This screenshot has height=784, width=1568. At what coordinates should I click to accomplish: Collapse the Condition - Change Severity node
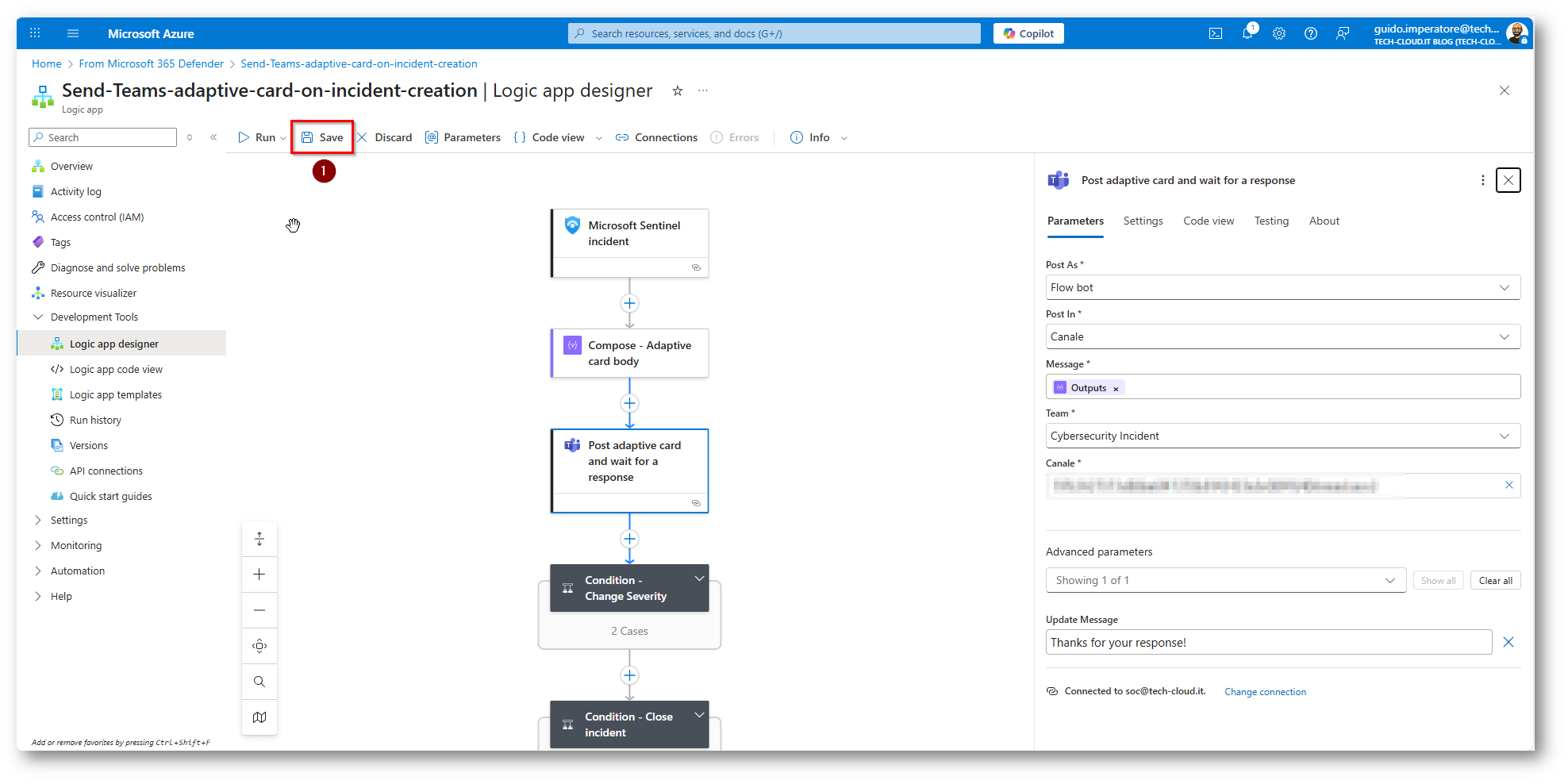click(x=699, y=578)
